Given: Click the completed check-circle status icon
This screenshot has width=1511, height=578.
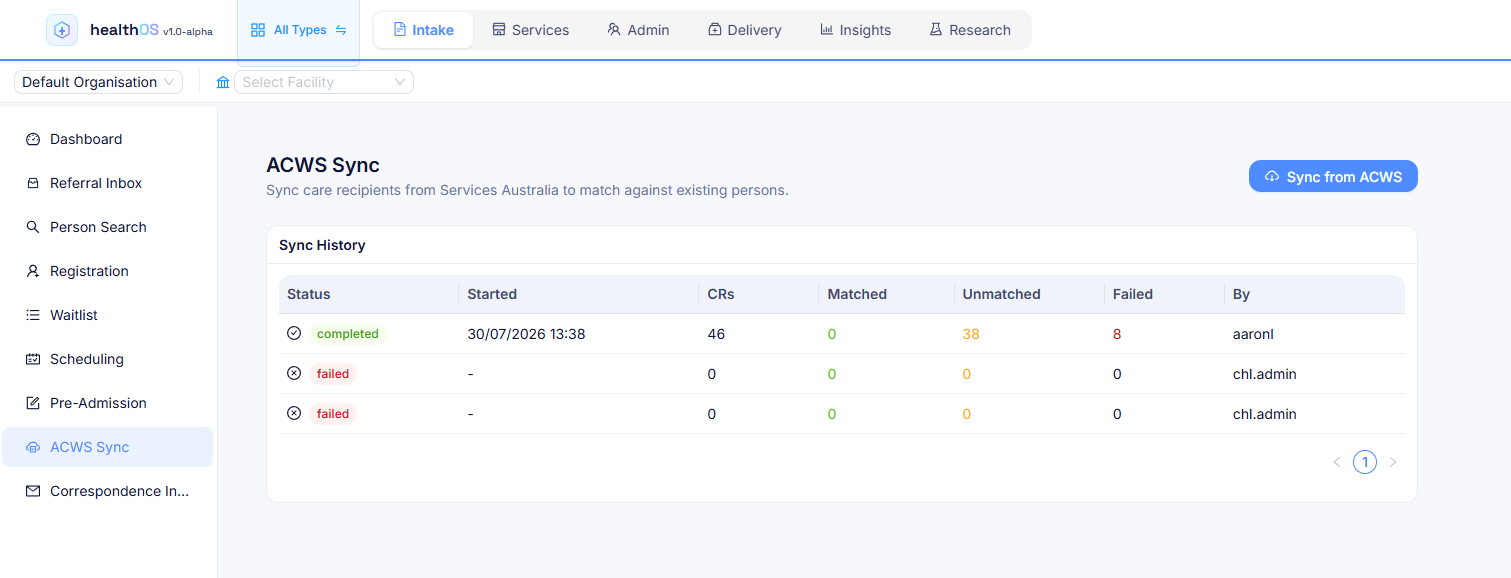Looking at the screenshot, I should [294, 333].
